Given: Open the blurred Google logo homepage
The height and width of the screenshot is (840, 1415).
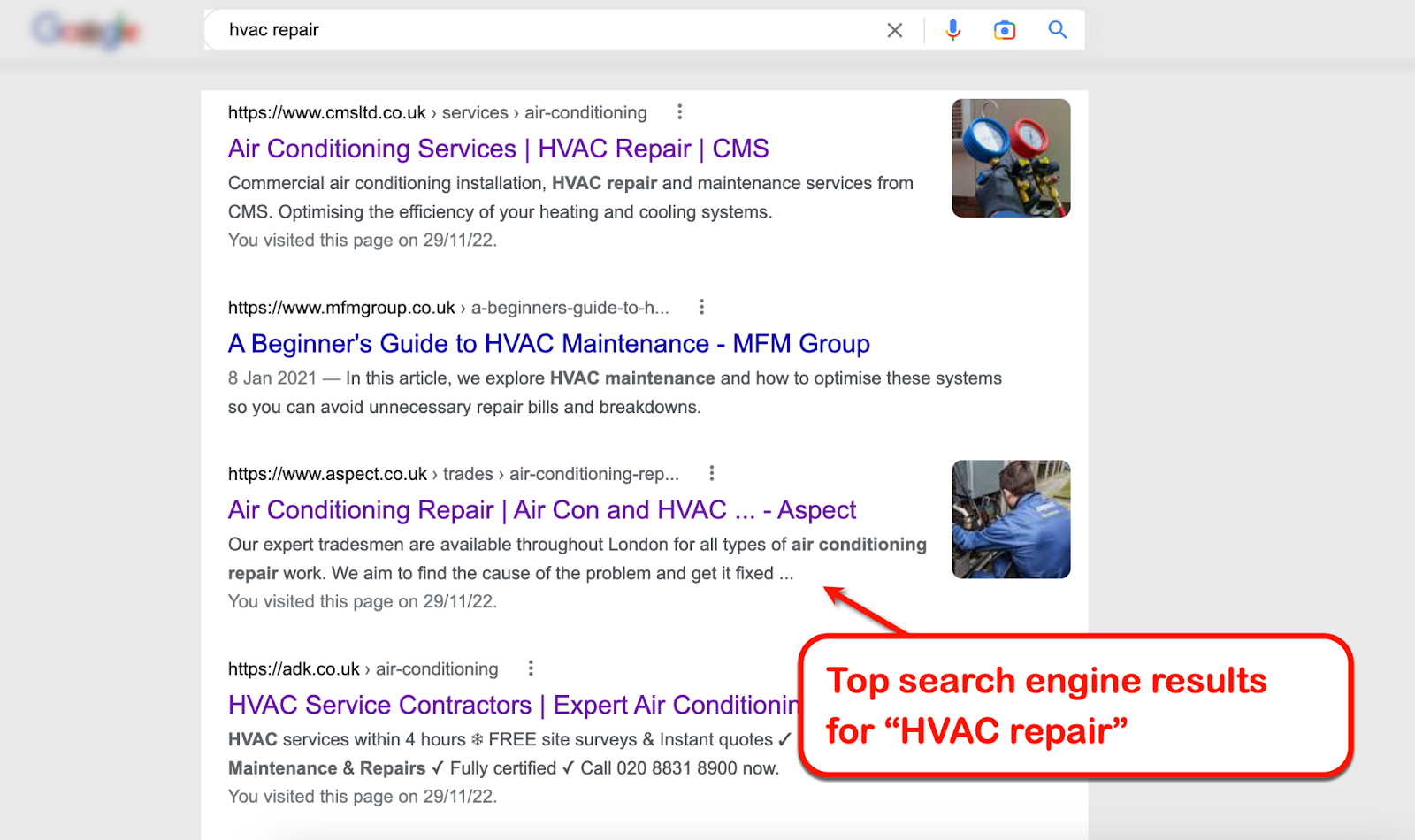Looking at the screenshot, I should [x=86, y=31].
